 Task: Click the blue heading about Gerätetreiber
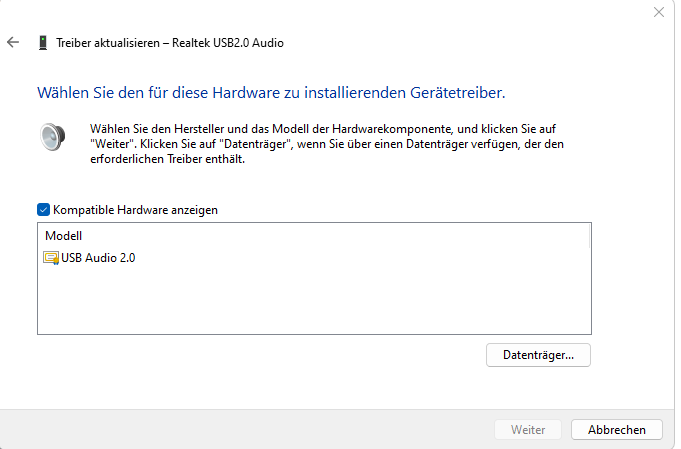[271, 92]
